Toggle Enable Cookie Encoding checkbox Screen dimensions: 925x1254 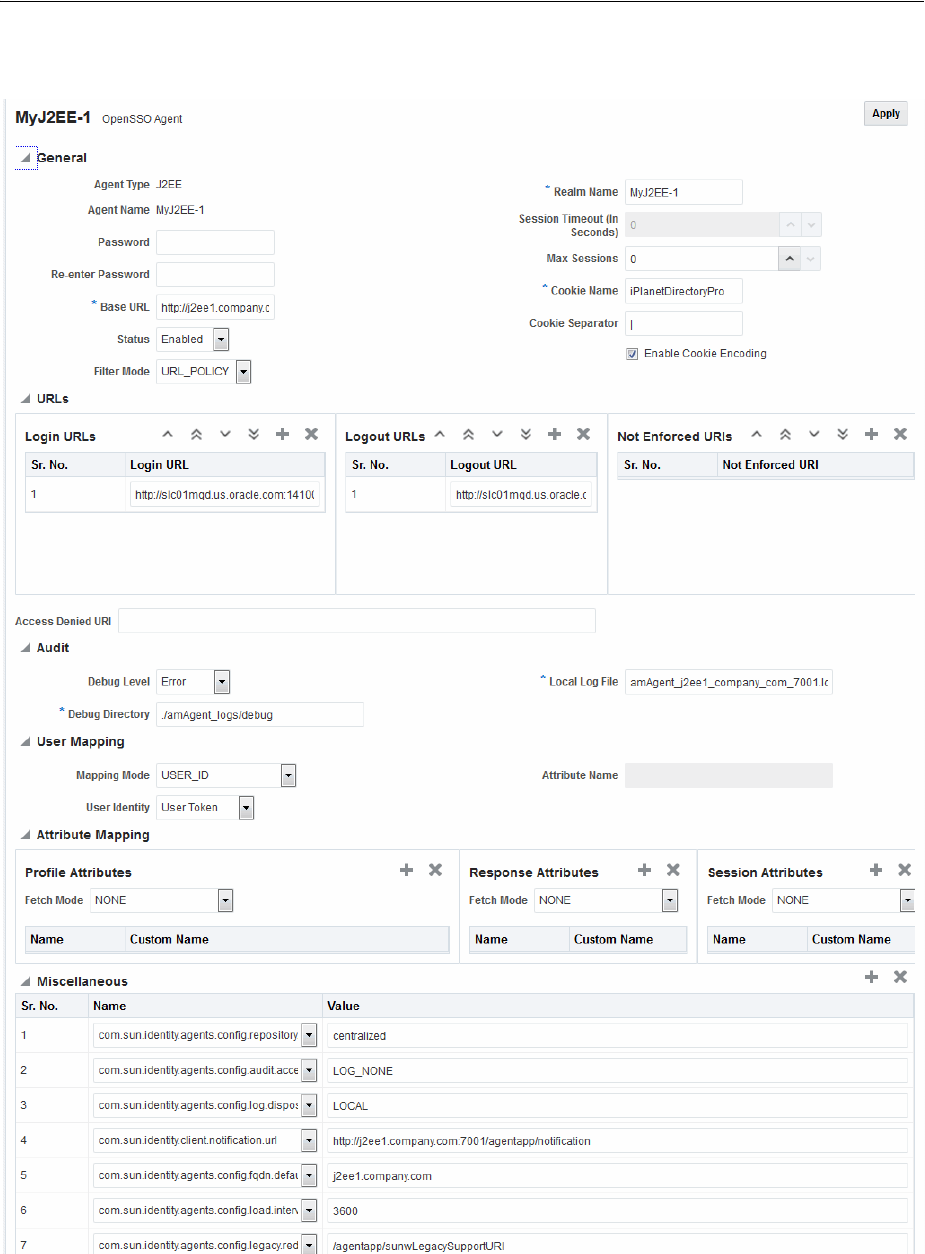pyautogui.click(x=632, y=354)
